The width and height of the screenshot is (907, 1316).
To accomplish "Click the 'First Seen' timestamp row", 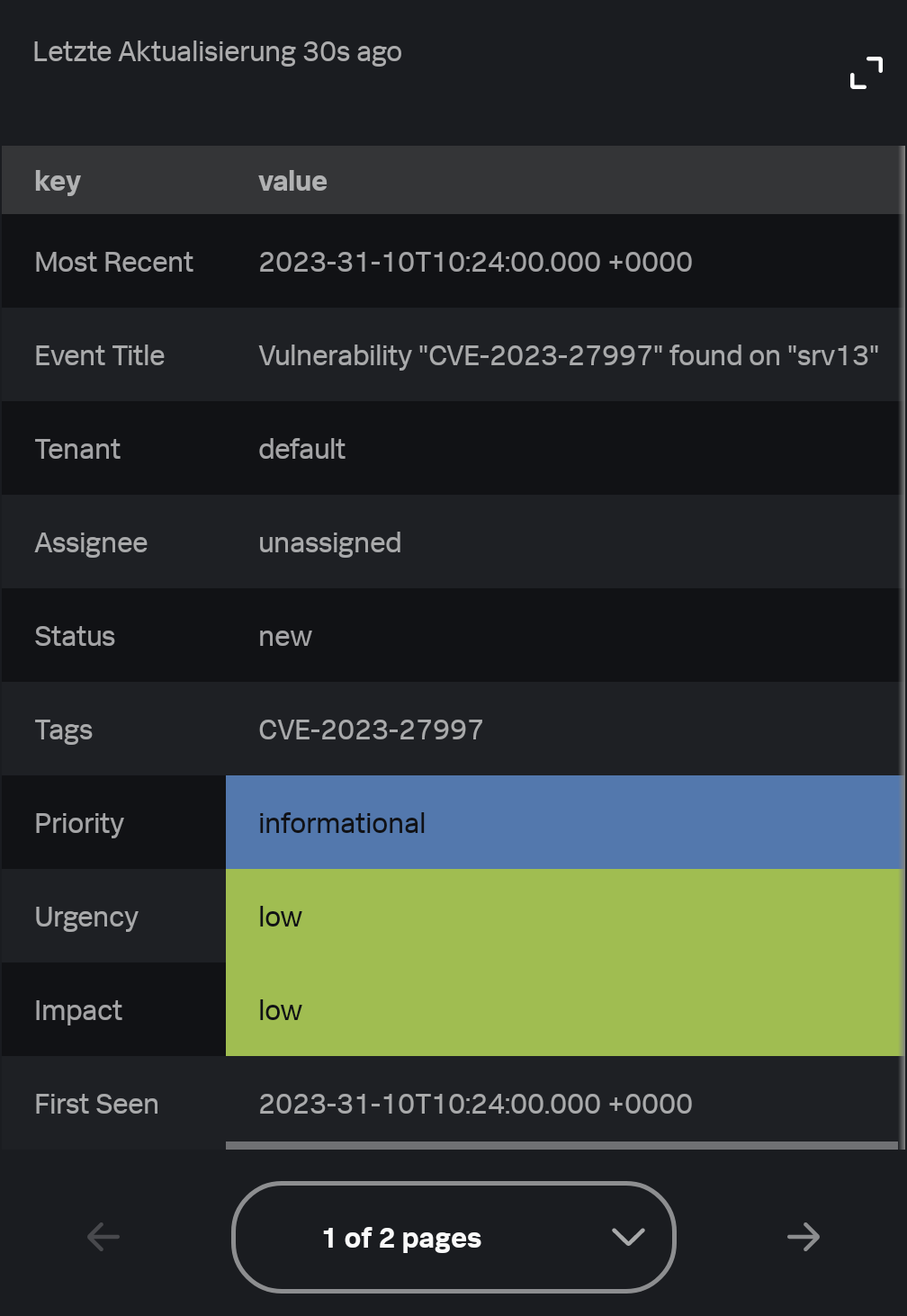I will [x=475, y=1104].
